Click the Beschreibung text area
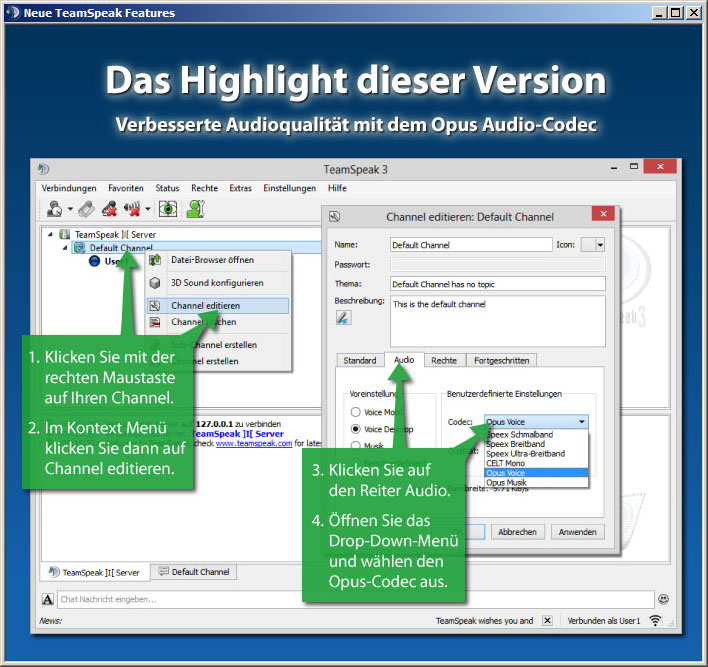 (498, 321)
